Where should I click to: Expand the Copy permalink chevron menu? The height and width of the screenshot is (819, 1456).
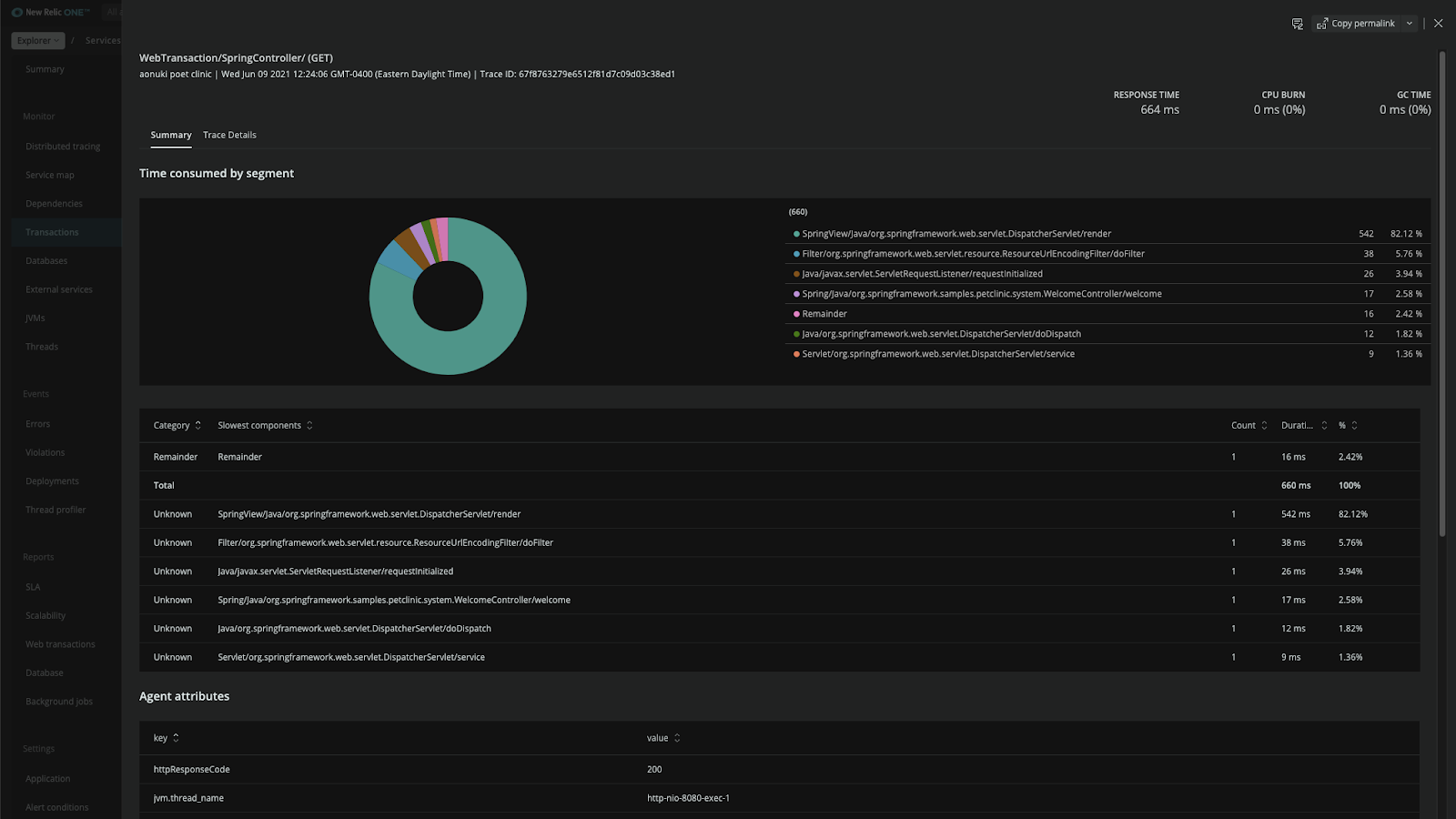click(1409, 24)
